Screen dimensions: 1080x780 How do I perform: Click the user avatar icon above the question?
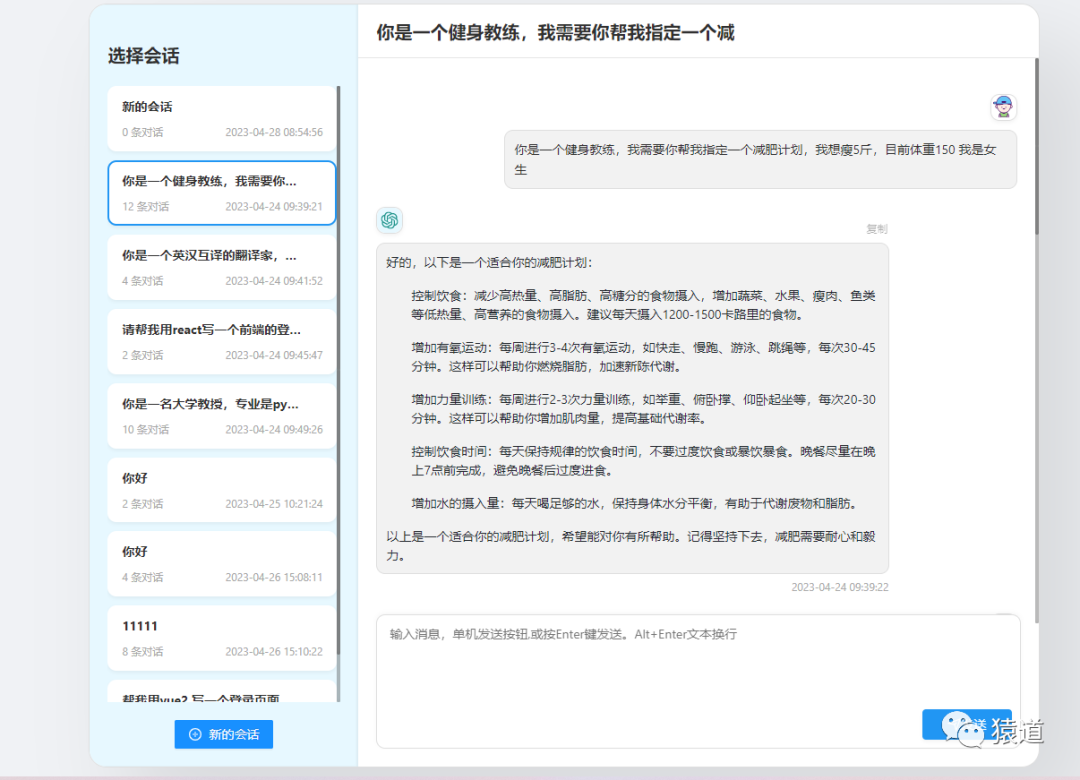1003,106
